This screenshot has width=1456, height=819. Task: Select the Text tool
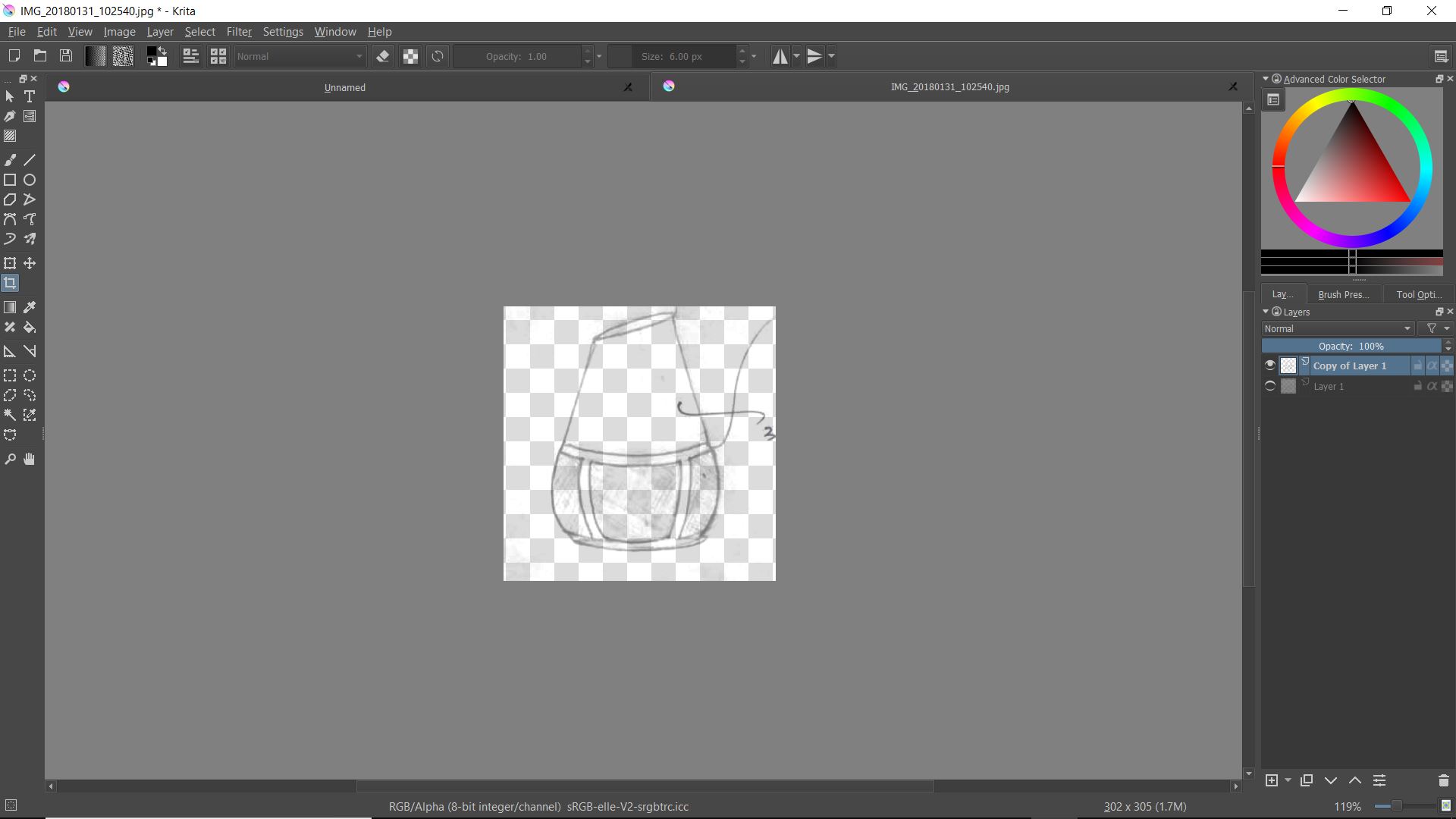30,96
